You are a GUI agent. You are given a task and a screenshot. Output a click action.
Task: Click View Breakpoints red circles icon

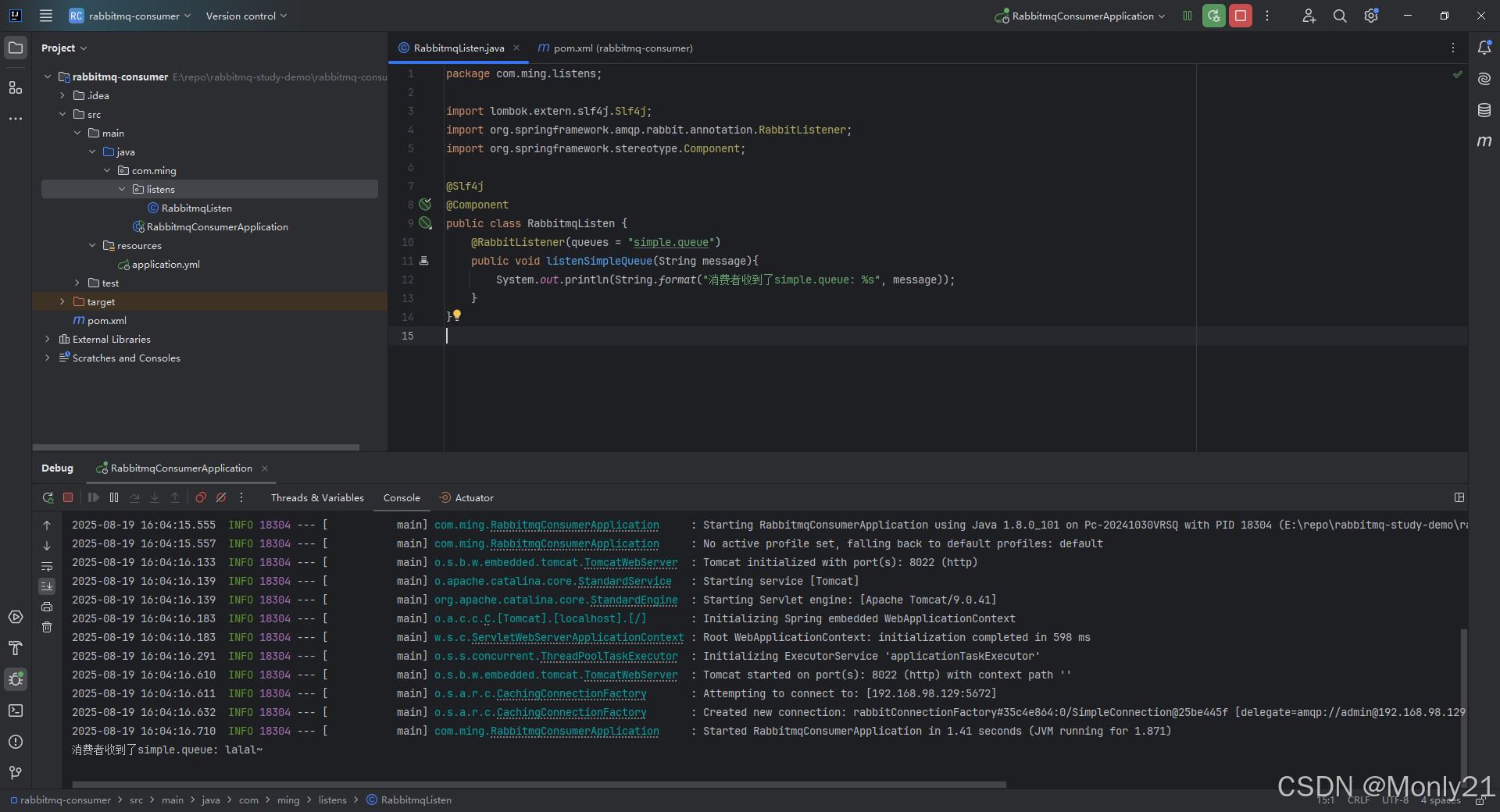(x=201, y=497)
